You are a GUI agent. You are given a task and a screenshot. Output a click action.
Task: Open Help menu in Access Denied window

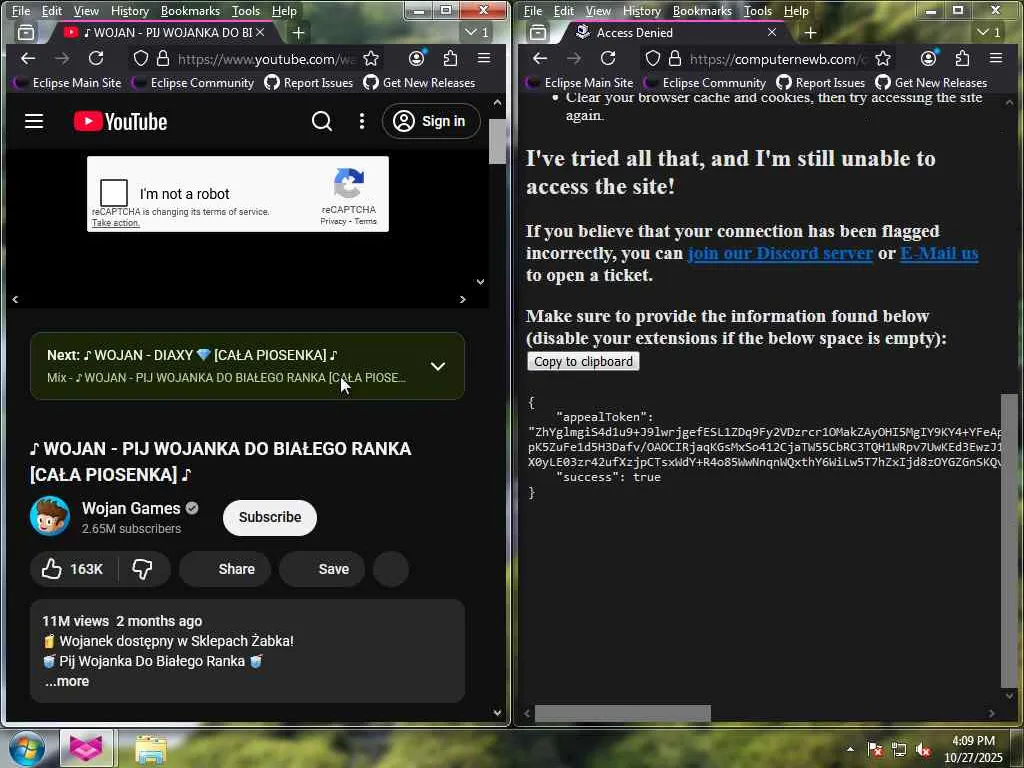[x=796, y=10]
